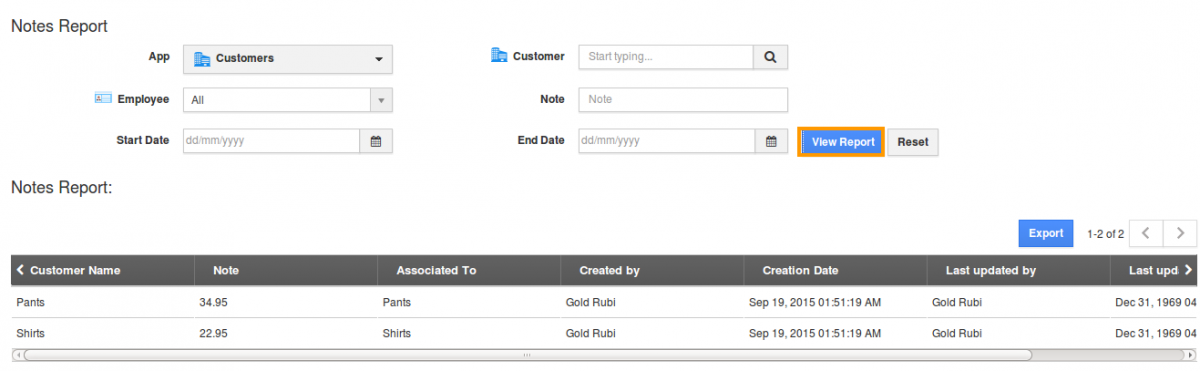Open the App dropdown showing Customers
Screen dimensions: 1200x371
288,59
